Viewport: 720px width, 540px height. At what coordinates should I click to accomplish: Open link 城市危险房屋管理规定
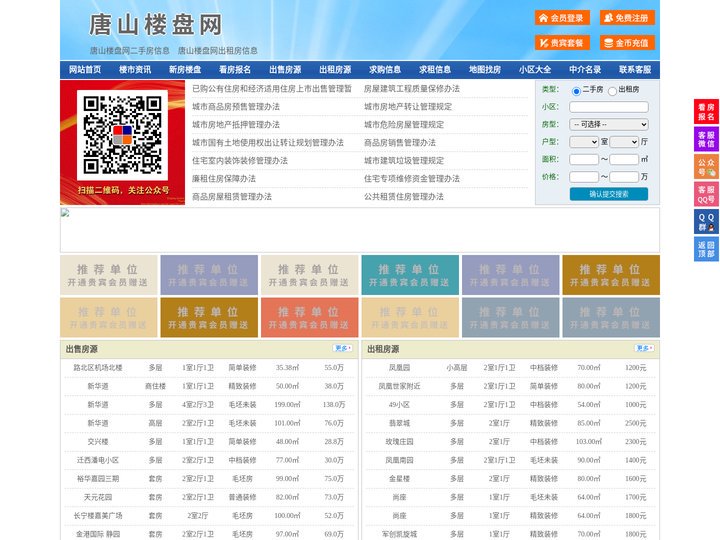[404, 124]
